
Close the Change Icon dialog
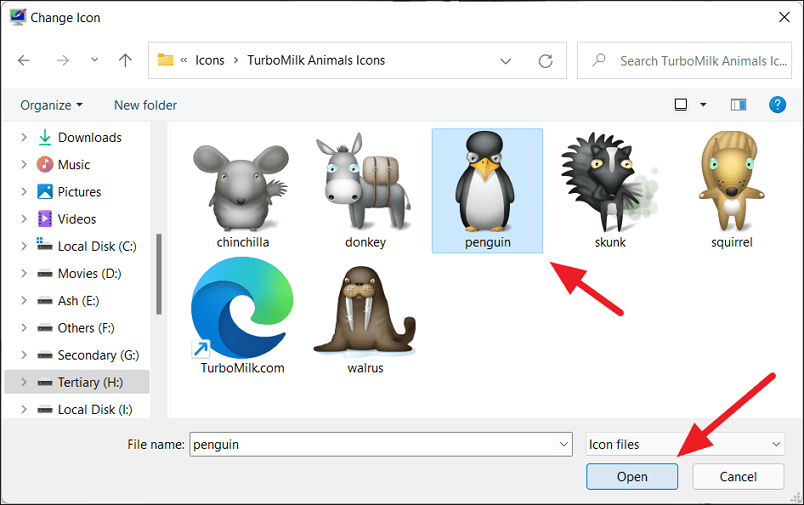pos(784,17)
